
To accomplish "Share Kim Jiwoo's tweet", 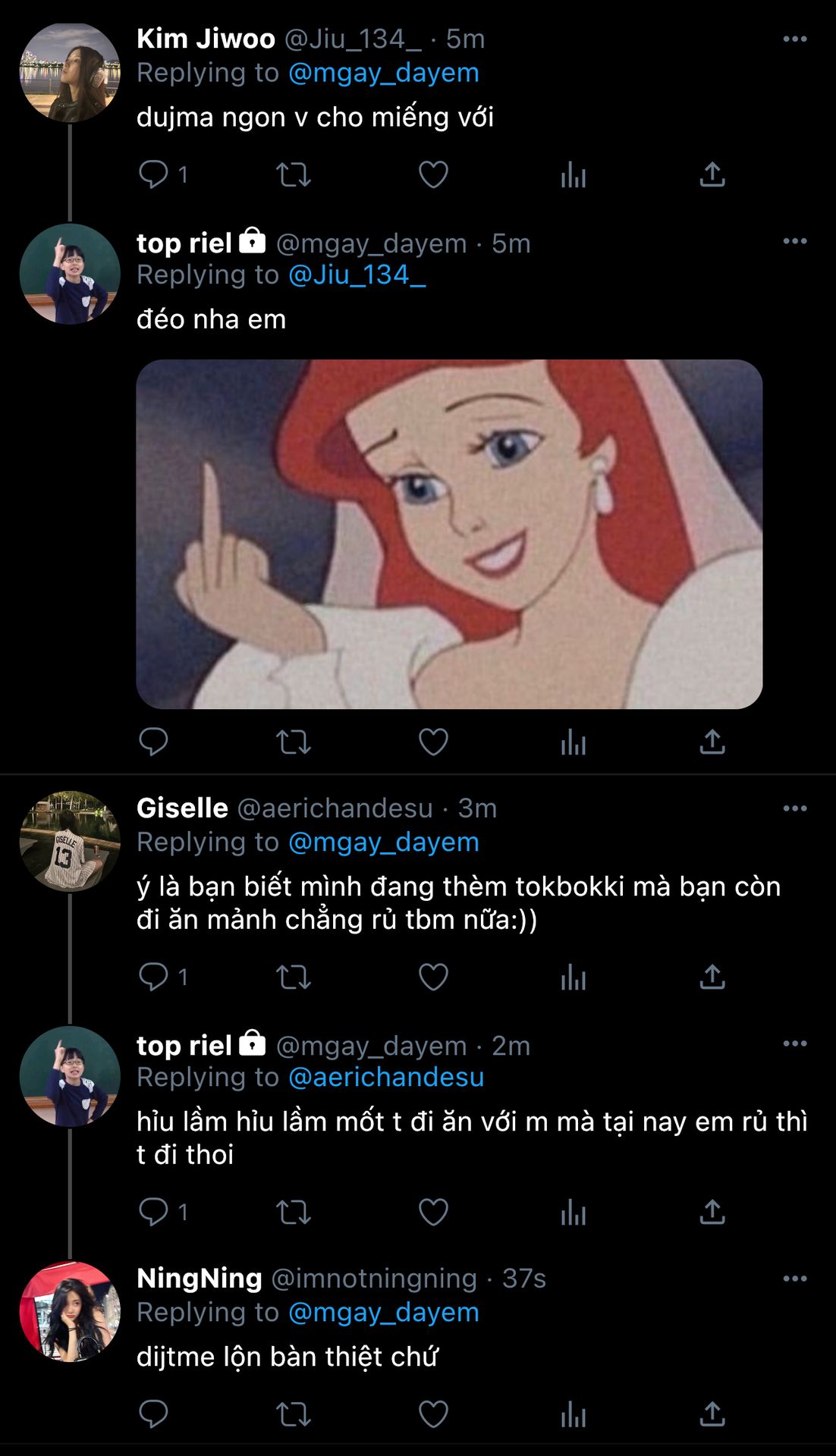I will (712, 175).
